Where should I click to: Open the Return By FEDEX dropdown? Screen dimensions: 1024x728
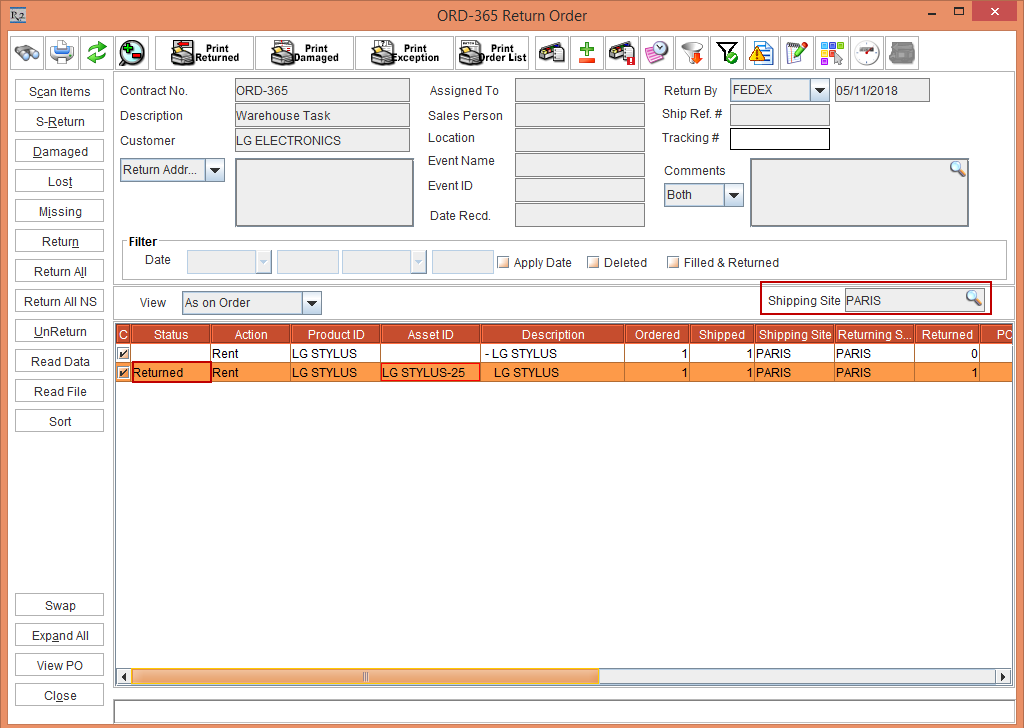[819, 91]
